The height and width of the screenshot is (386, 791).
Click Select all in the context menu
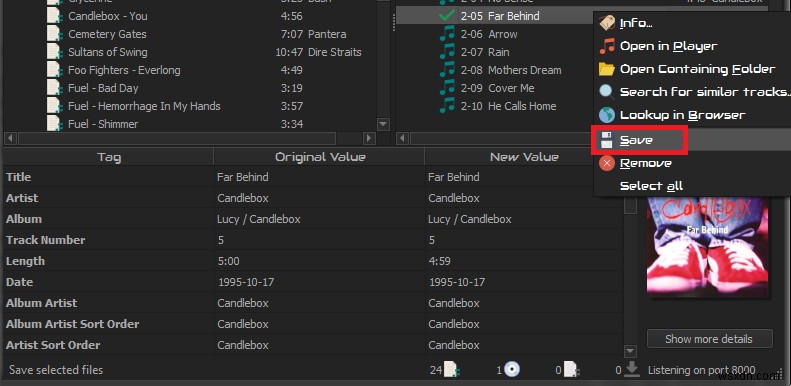pyautogui.click(x=692, y=186)
